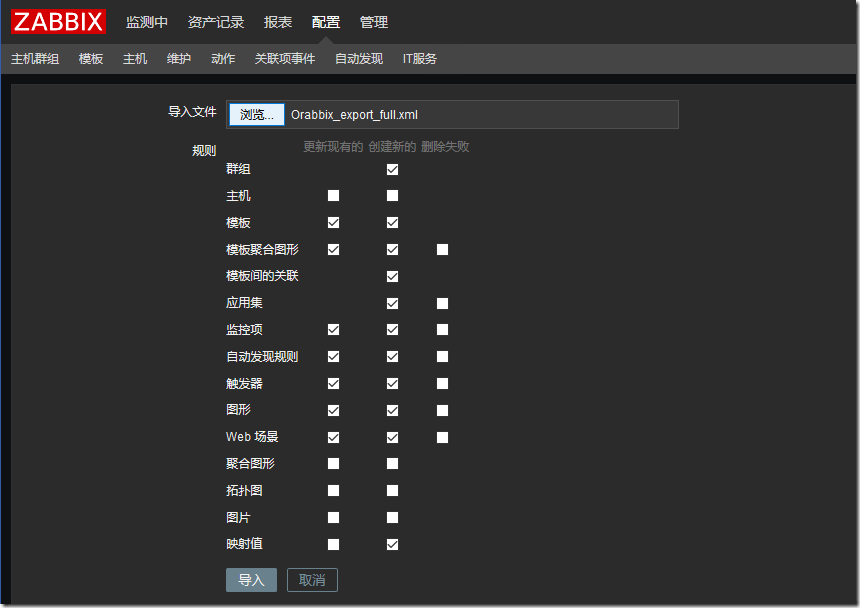
Task: Uncheck 创建新的 for 监控项
Action: [x=392, y=329]
